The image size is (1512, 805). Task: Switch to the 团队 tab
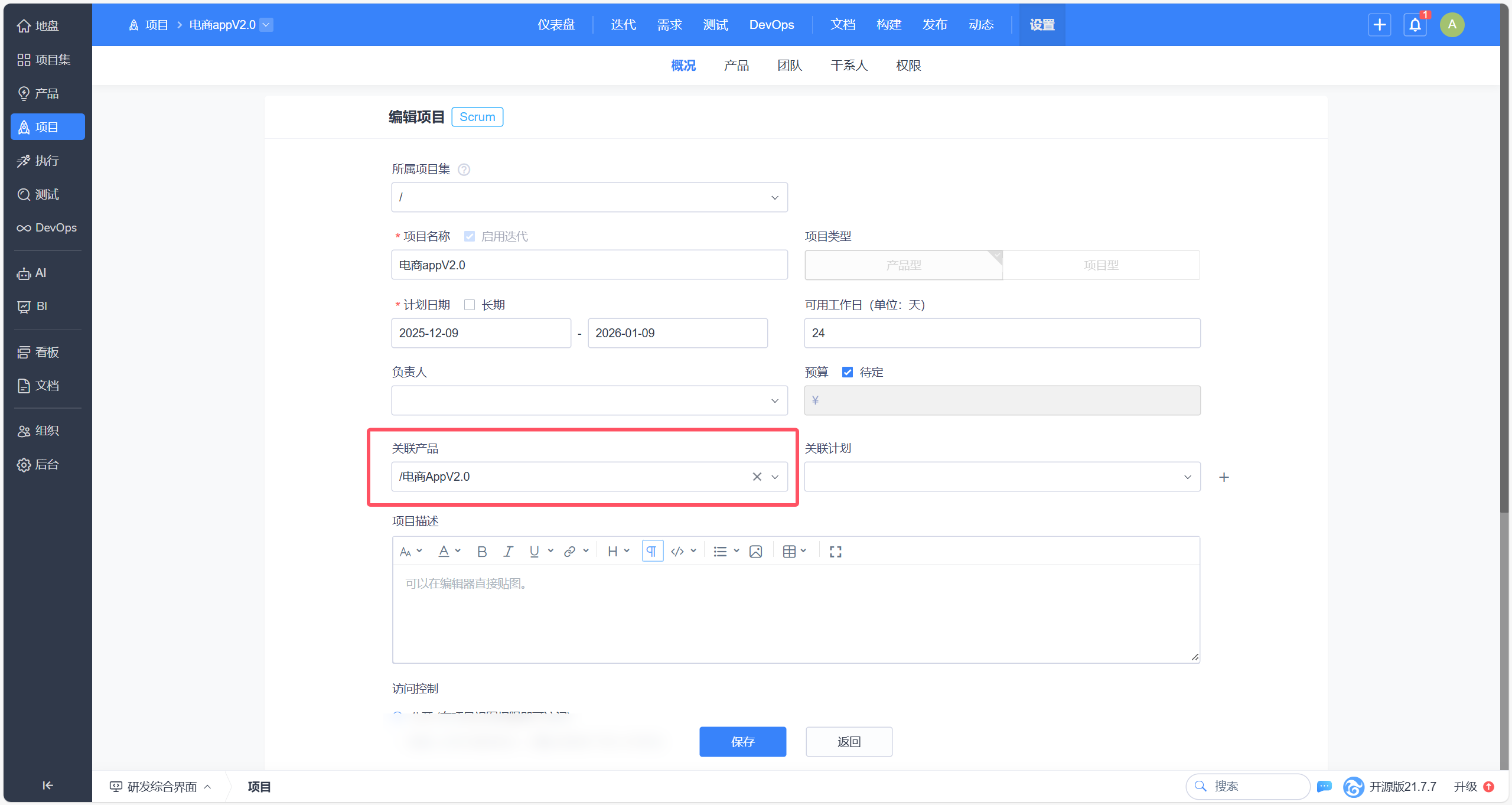pos(790,66)
